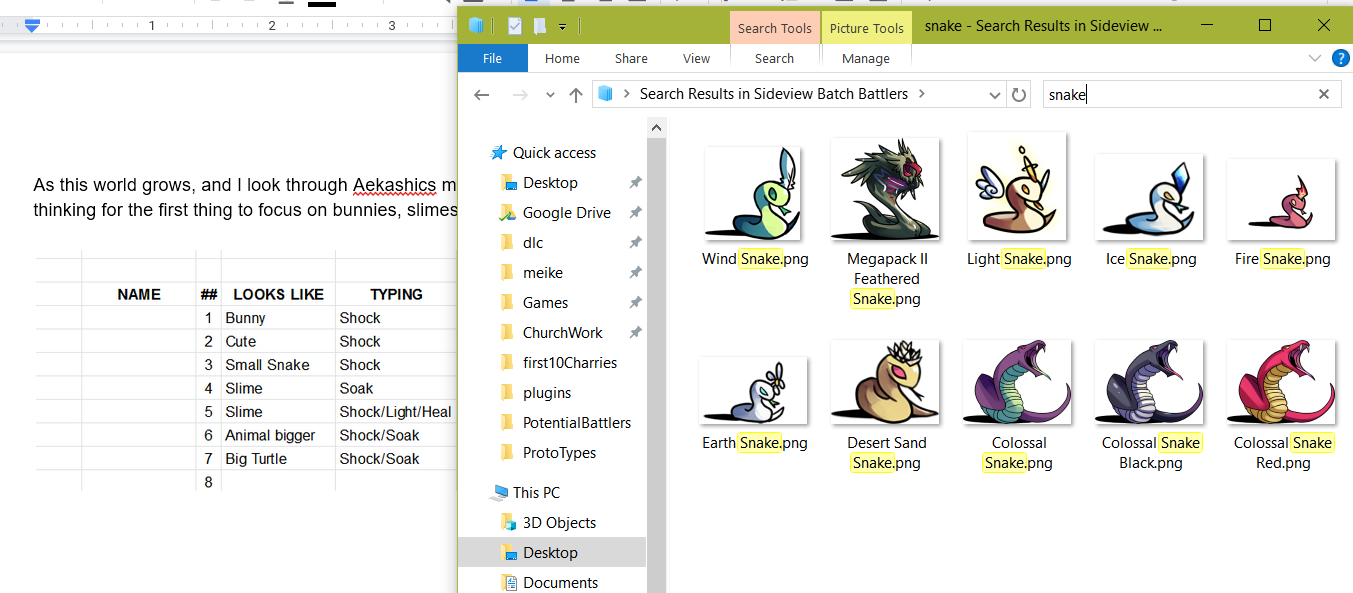This screenshot has width=1353, height=593.
Task: Select Quick access in navigation pane
Action: pyautogui.click(x=554, y=153)
